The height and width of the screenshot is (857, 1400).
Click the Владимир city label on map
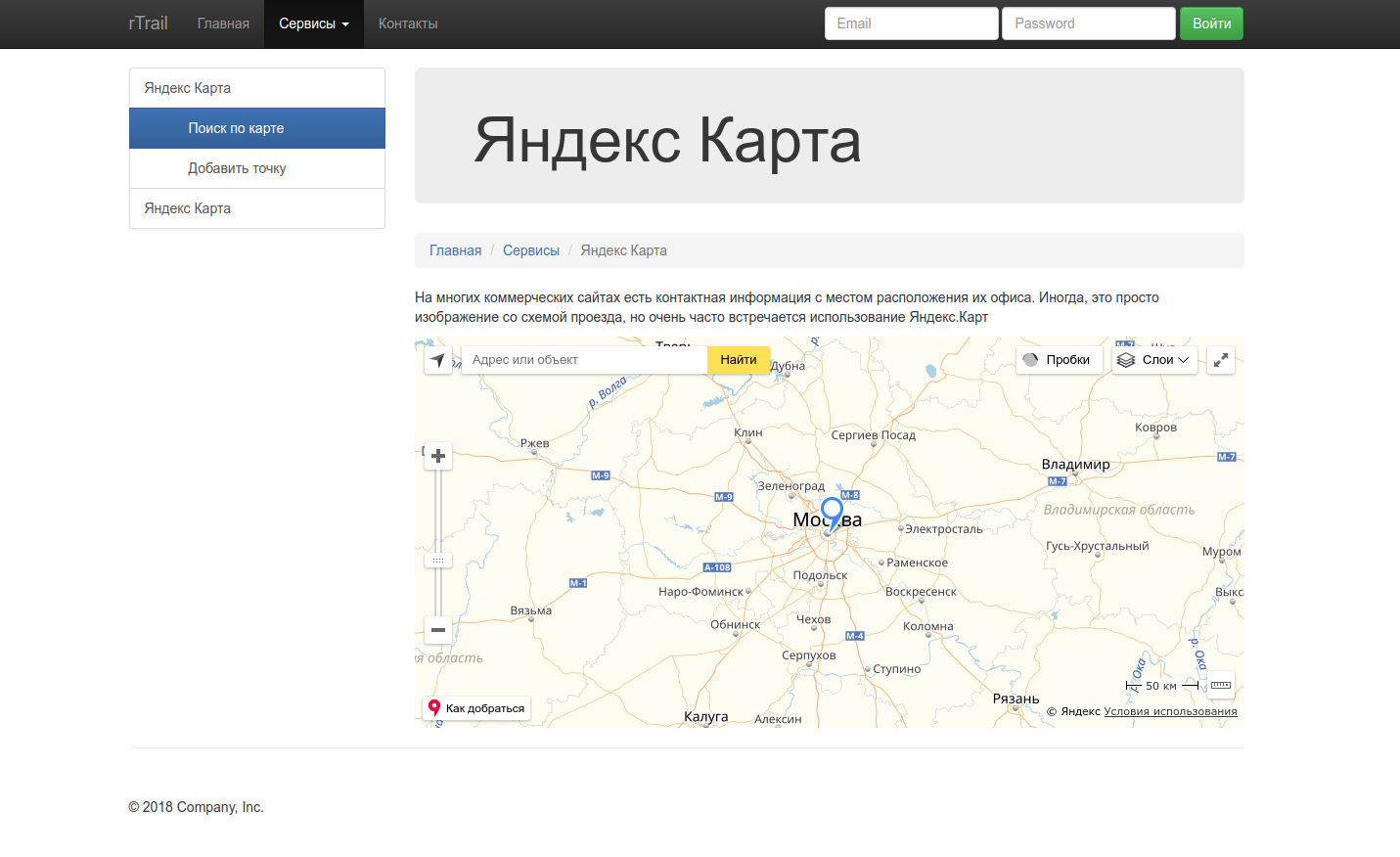[x=1076, y=465]
